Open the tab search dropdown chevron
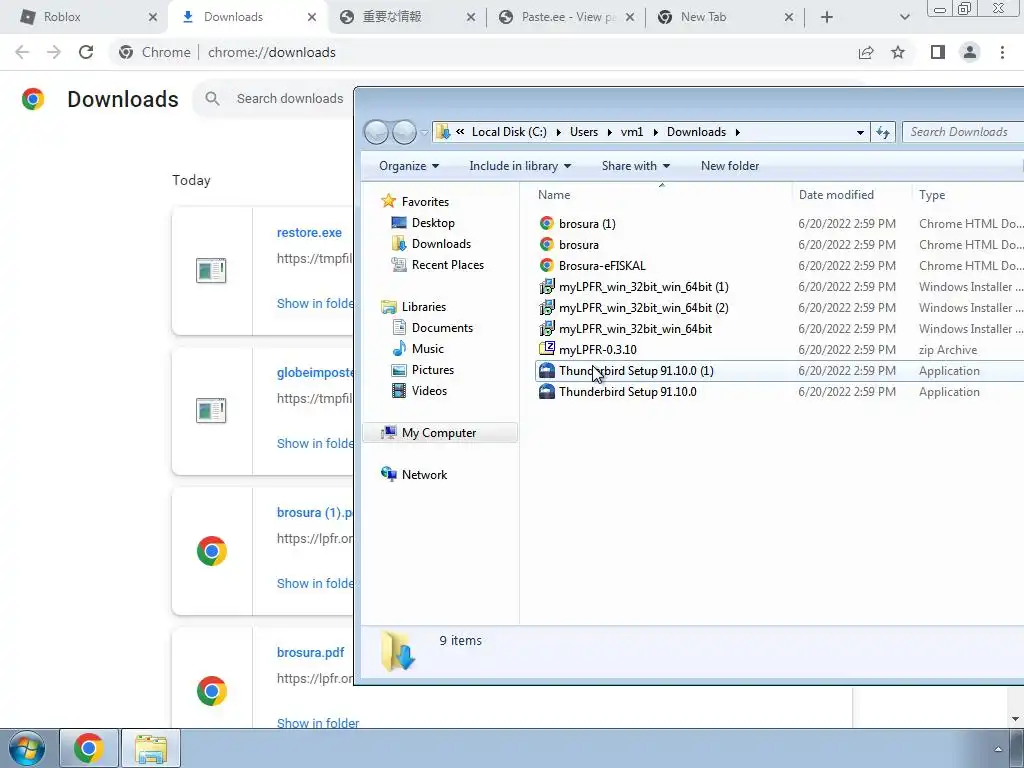 (x=904, y=18)
